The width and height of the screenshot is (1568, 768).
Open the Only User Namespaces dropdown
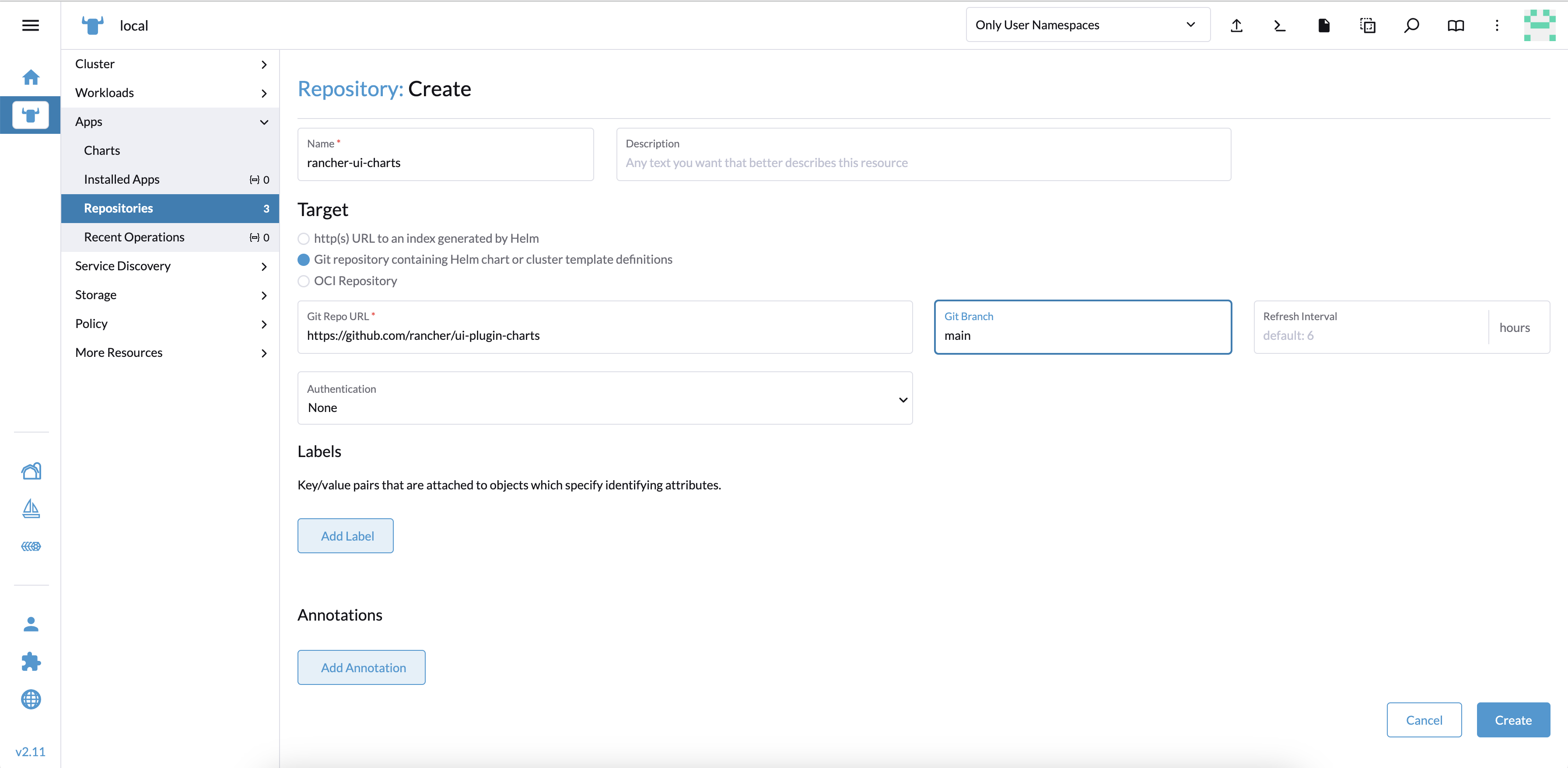click(1087, 25)
